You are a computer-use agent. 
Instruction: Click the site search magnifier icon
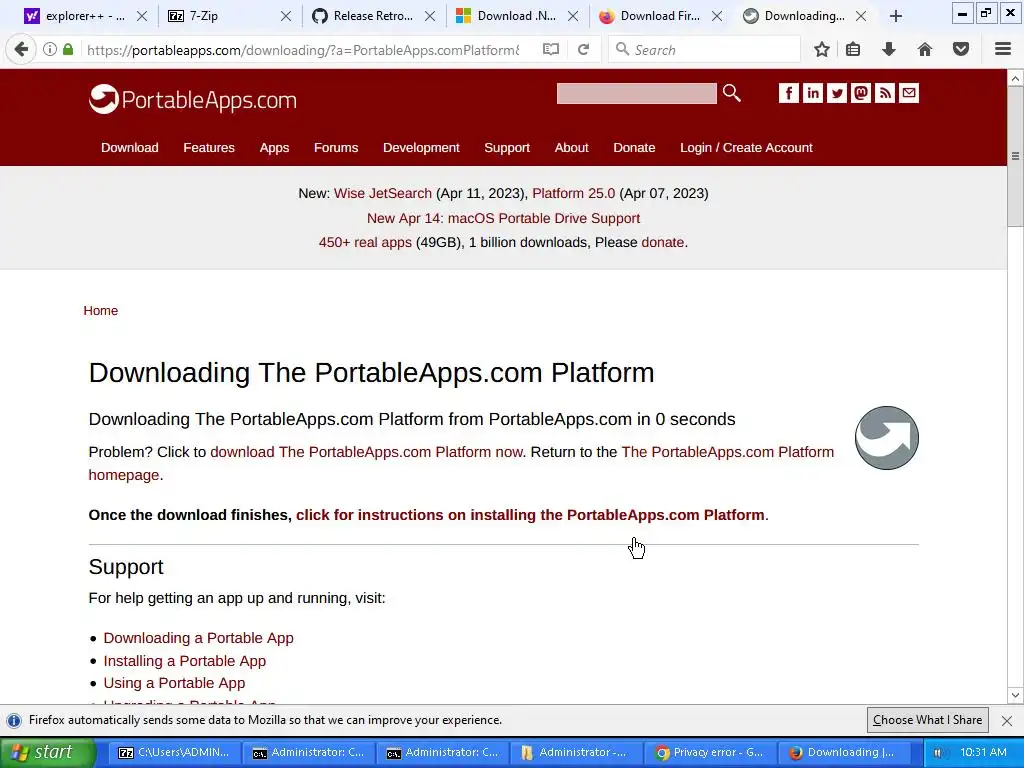click(731, 93)
